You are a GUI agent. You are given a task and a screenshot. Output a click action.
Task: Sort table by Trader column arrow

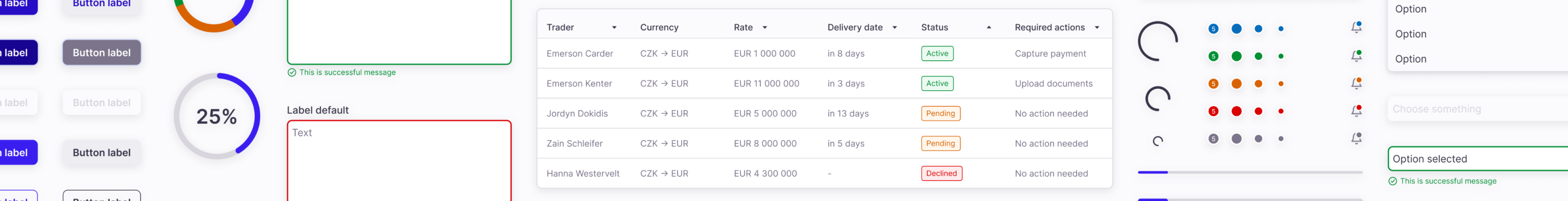coord(614,27)
